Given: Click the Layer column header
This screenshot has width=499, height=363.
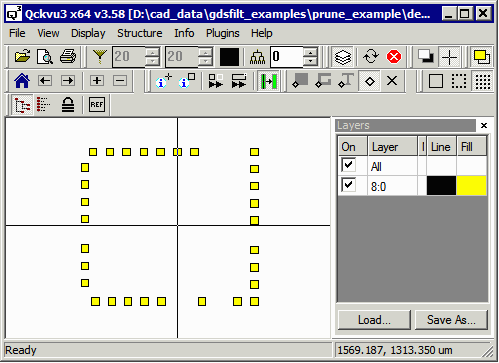Looking at the screenshot, I should [x=392, y=147].
